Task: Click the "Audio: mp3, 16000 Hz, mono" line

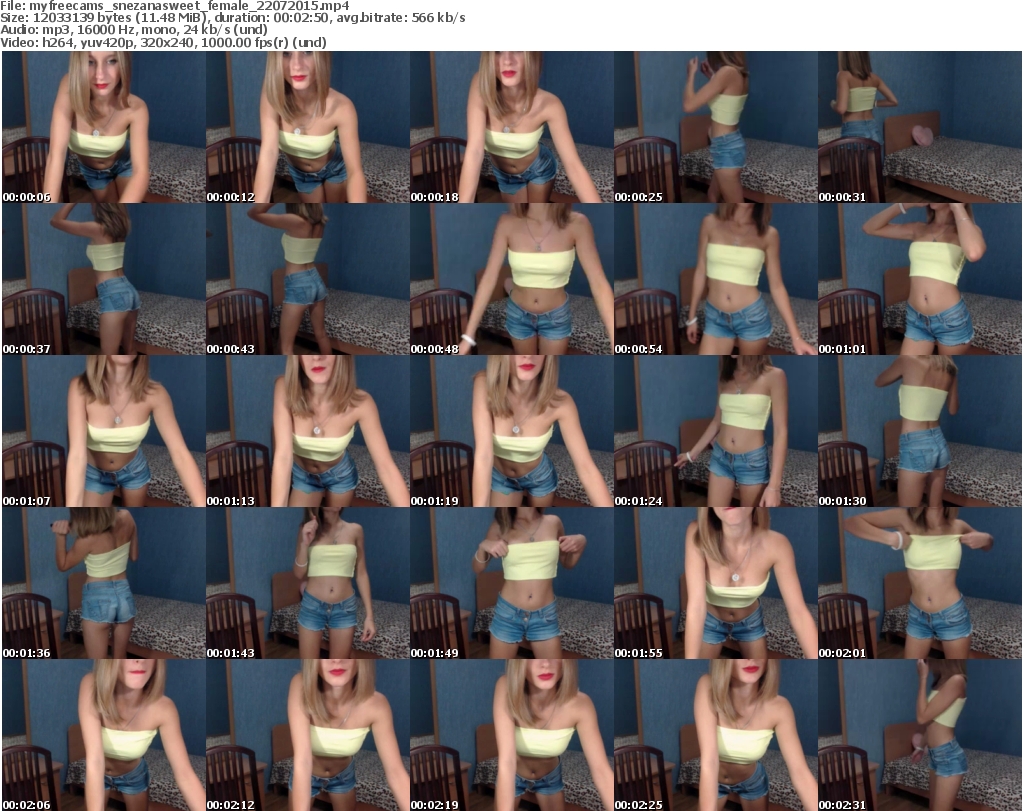Action: click(x=134, y=30)
